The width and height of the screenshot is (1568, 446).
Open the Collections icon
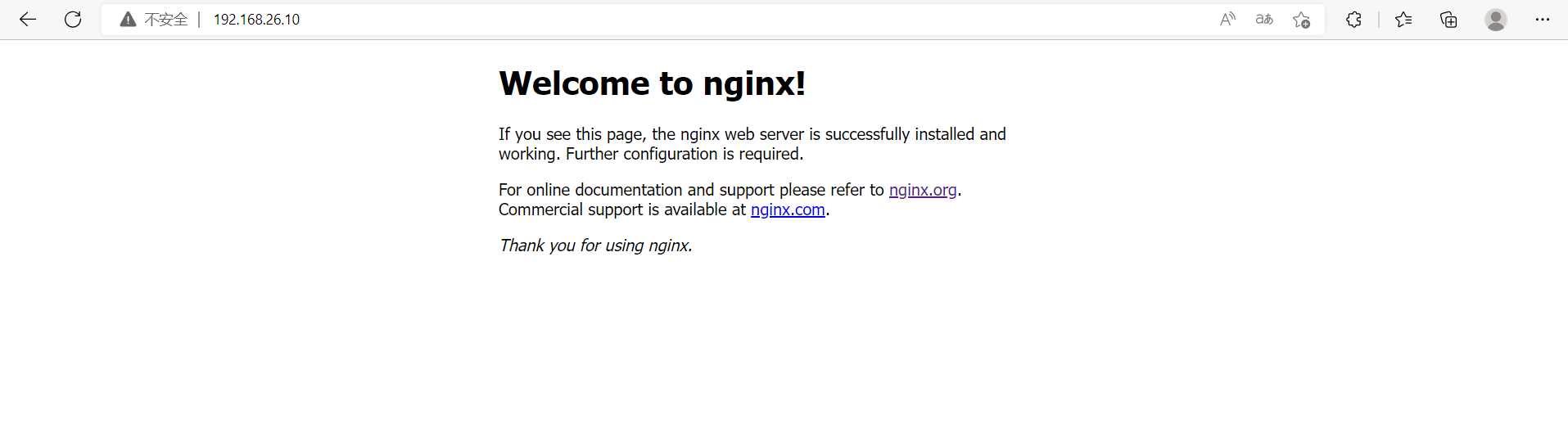1448,20
